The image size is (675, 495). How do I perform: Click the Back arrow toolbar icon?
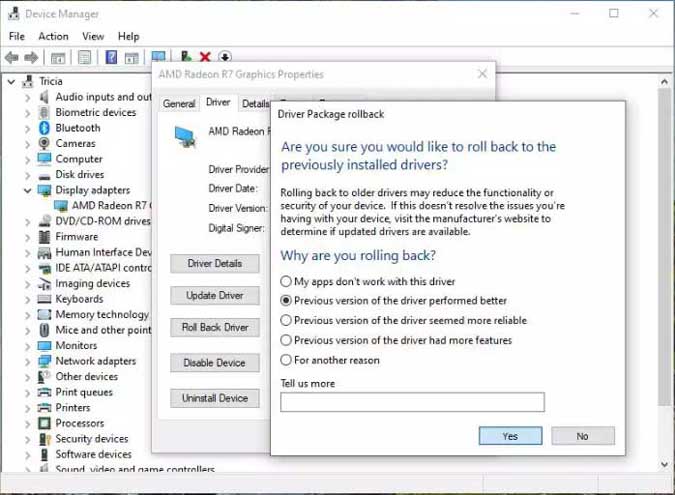12,57
